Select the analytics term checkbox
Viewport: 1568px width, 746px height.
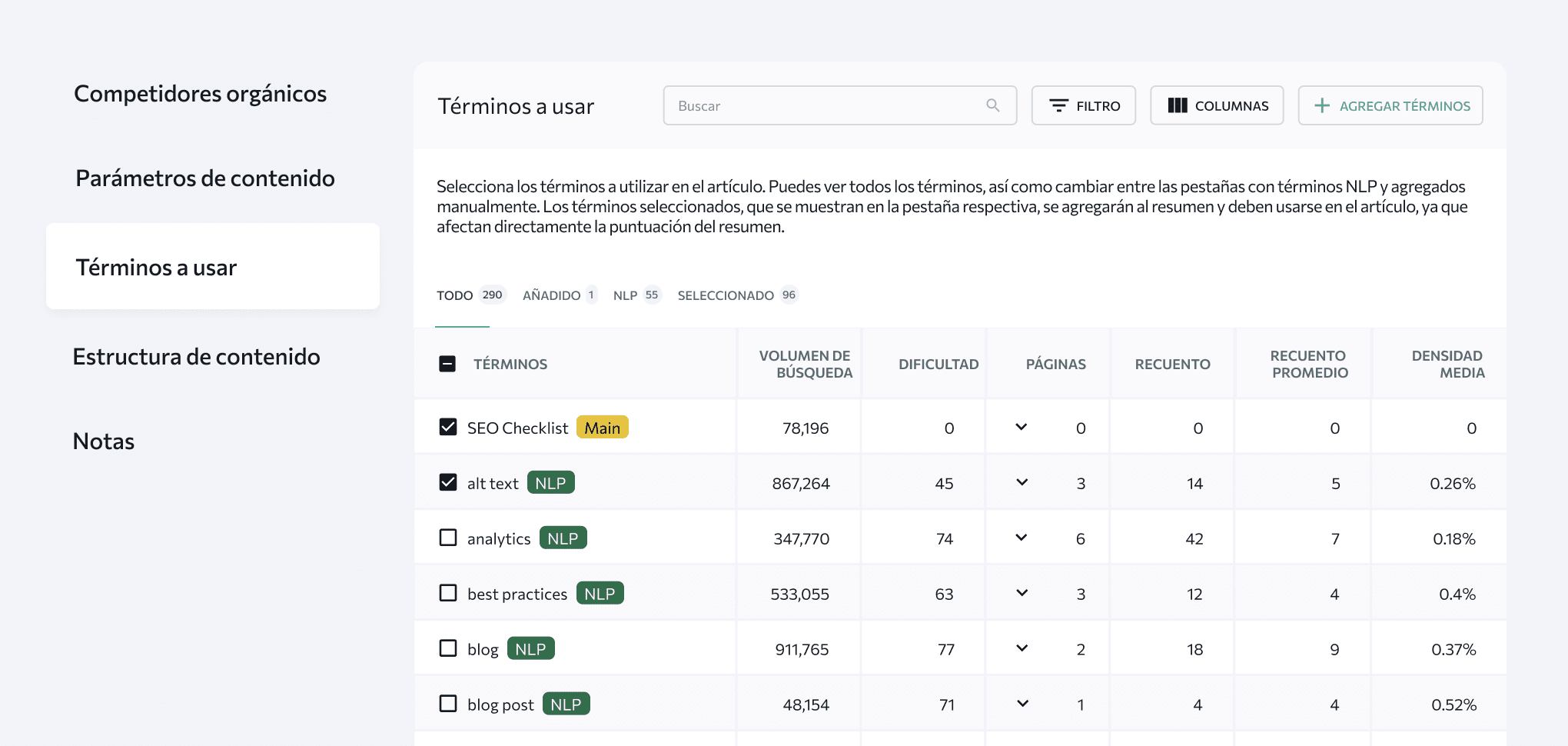(x=448, y=538)
